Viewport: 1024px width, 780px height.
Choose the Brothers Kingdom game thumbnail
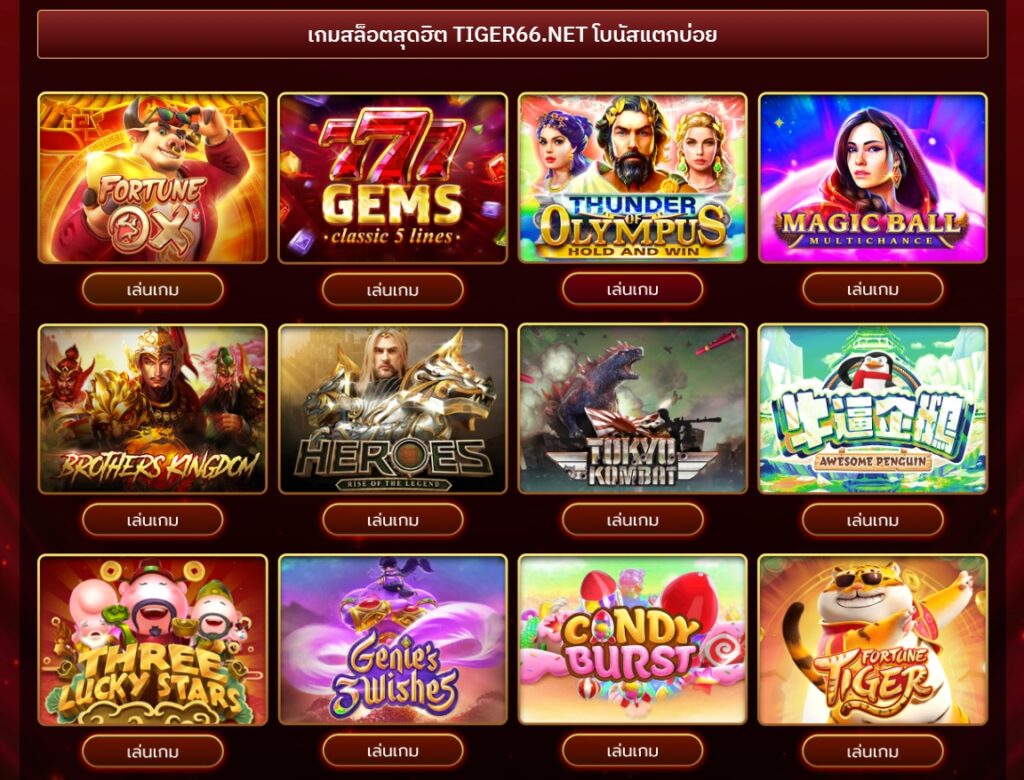(153, 409)
